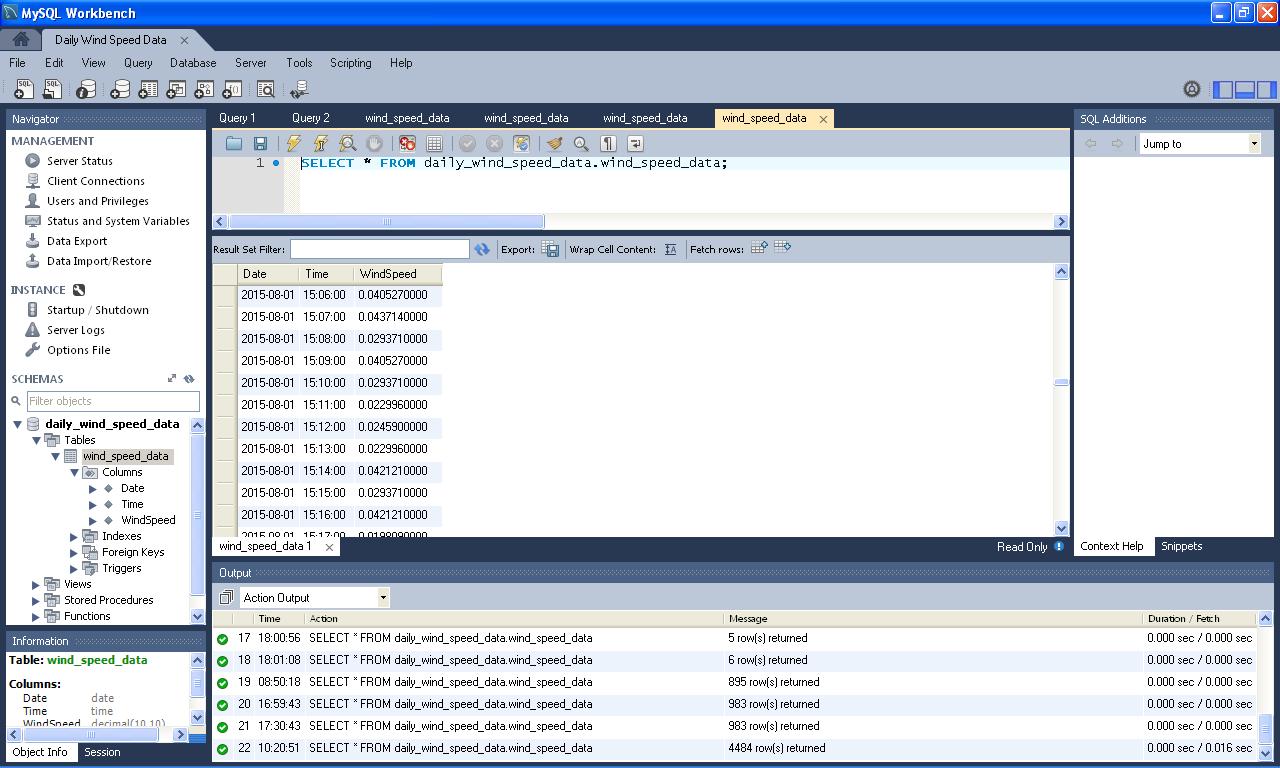Open the Database menu
Screen dimensions: 1280x768
[193, 62]
